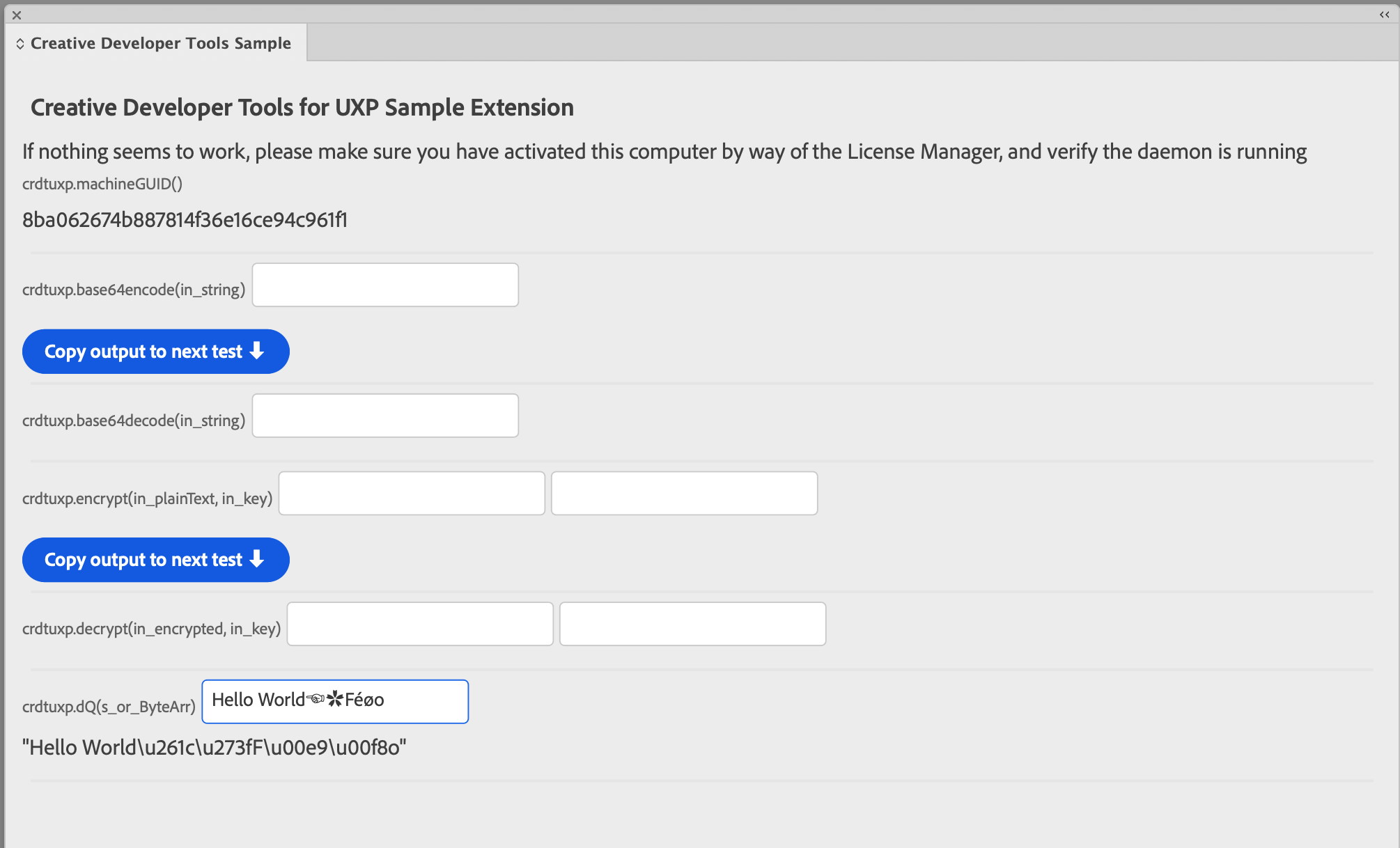Click the License Manager instruction text
Viewport: 1400px width, 848px height.
click(664, 152)
